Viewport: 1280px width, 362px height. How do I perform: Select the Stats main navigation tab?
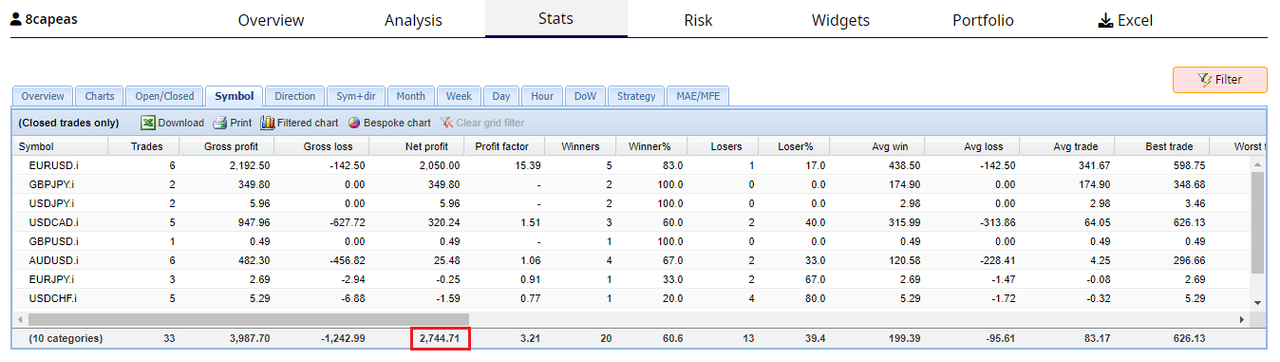tap(556, 18)
